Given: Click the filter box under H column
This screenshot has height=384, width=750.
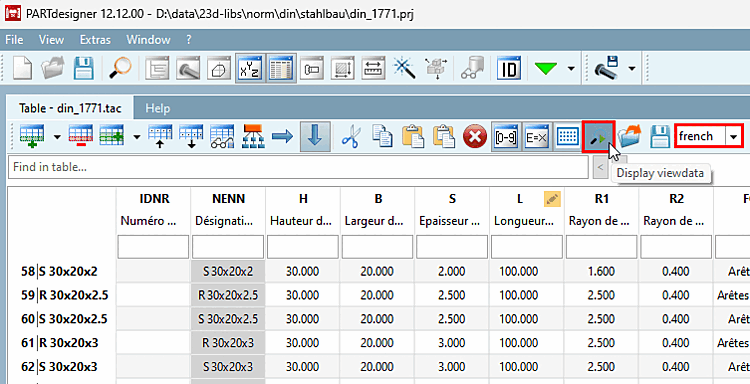Looking at the screenshot, I should click(x=303, y=247).
